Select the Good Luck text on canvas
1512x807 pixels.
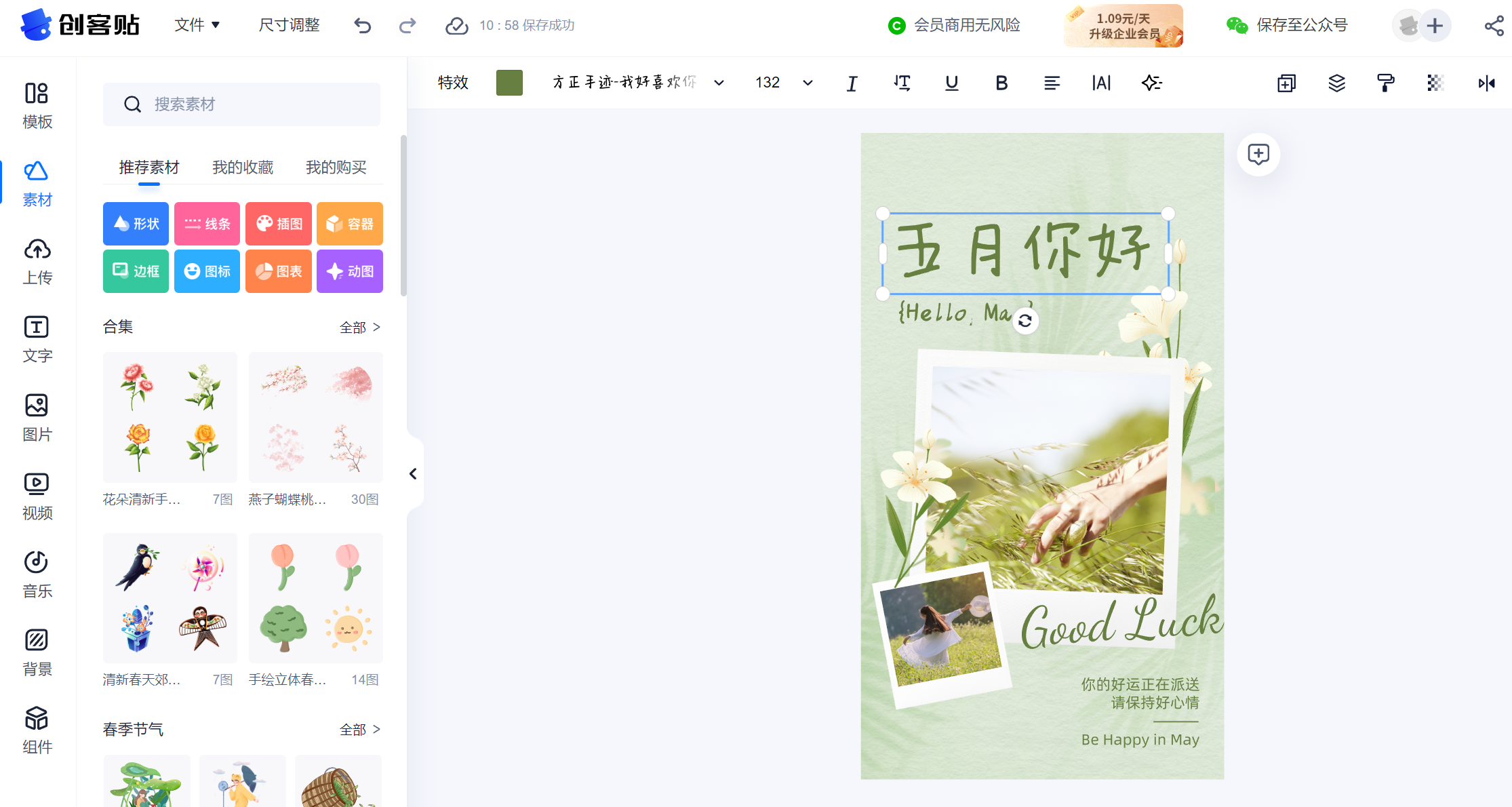coord(1121,623)
